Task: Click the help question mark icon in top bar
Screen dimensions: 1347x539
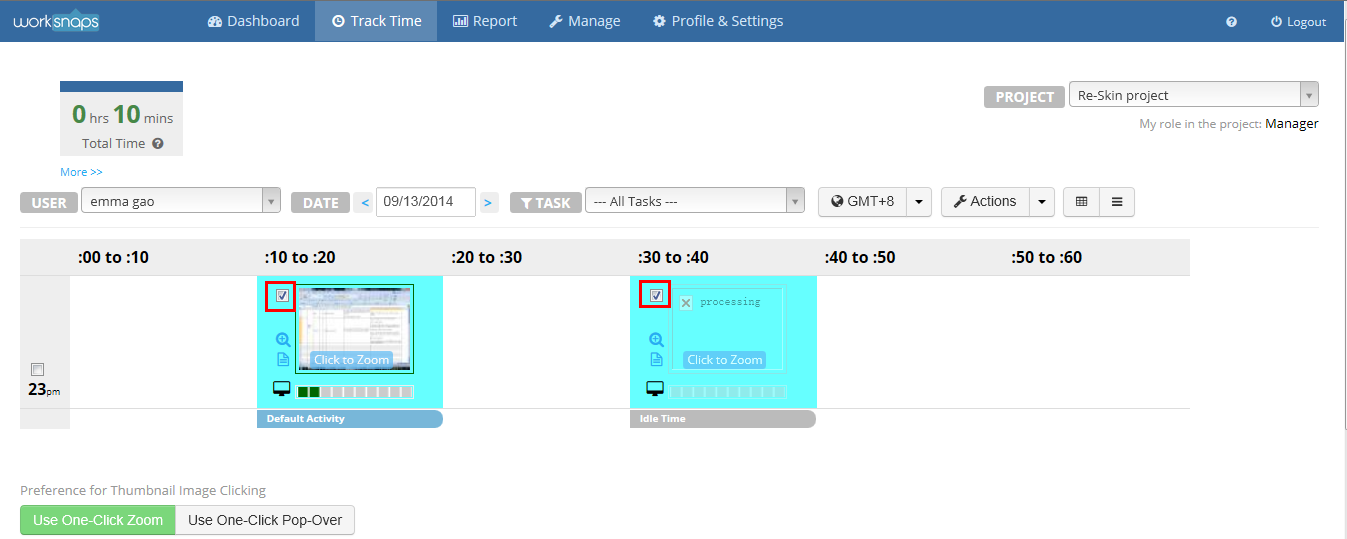Action: [x=1231, y=22]
